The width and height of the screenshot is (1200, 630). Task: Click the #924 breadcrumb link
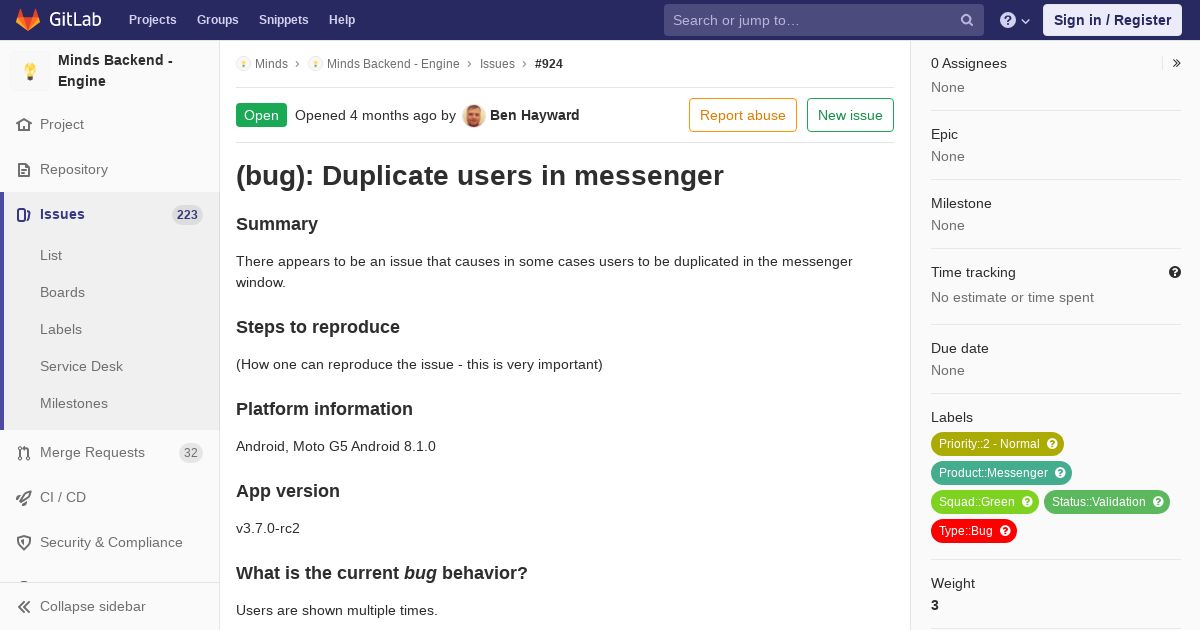point(549,64)
